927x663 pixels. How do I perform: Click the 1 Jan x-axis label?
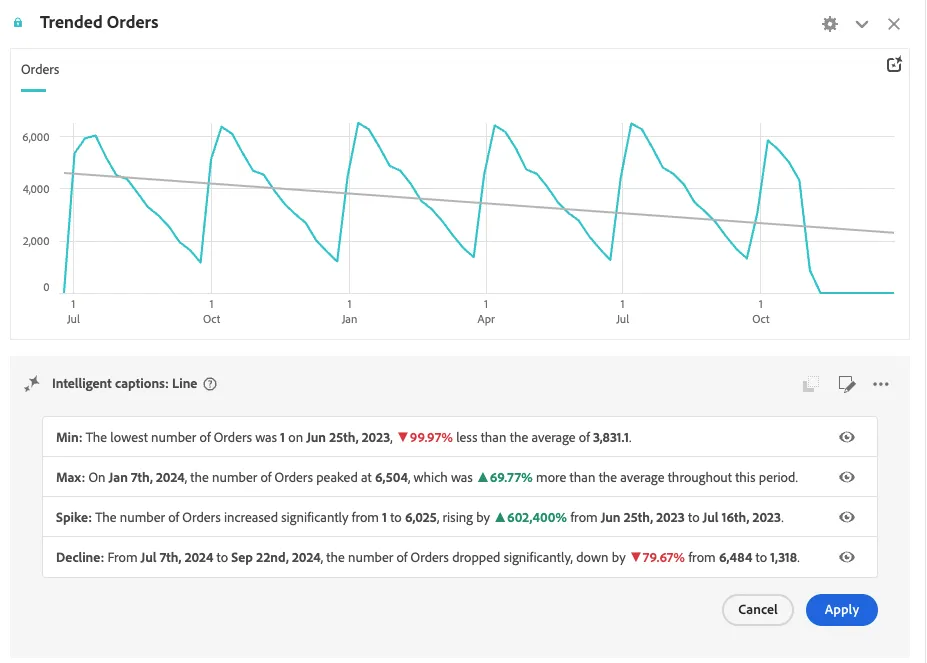pyautogui.click(x=349, y=312)
